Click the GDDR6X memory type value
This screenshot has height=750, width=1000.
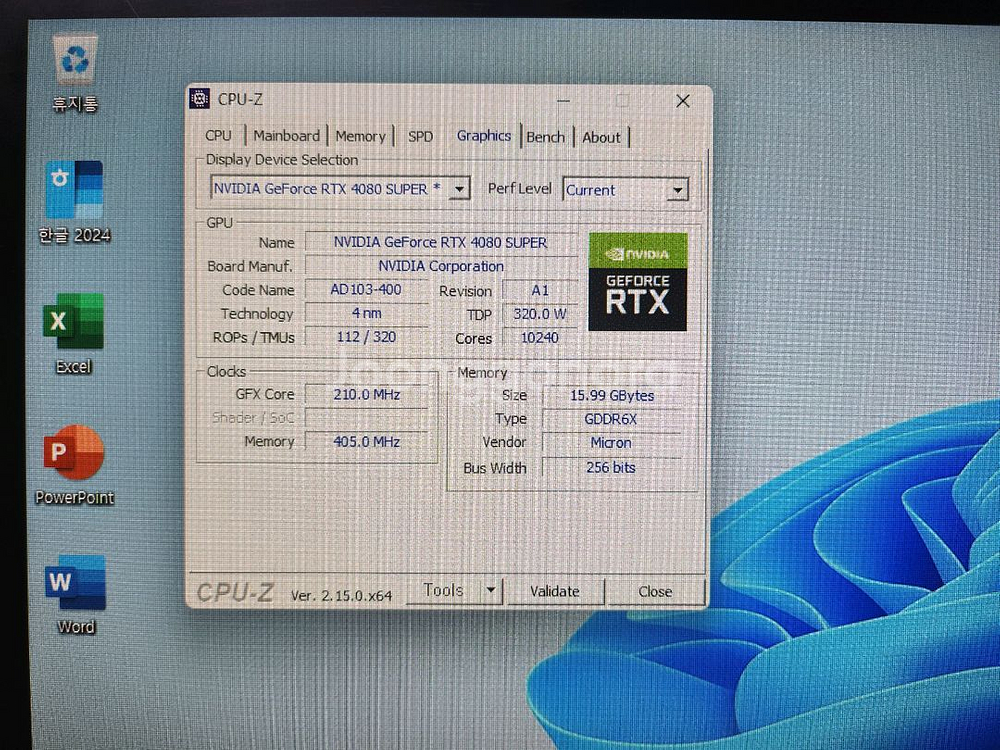coord(611,419)
